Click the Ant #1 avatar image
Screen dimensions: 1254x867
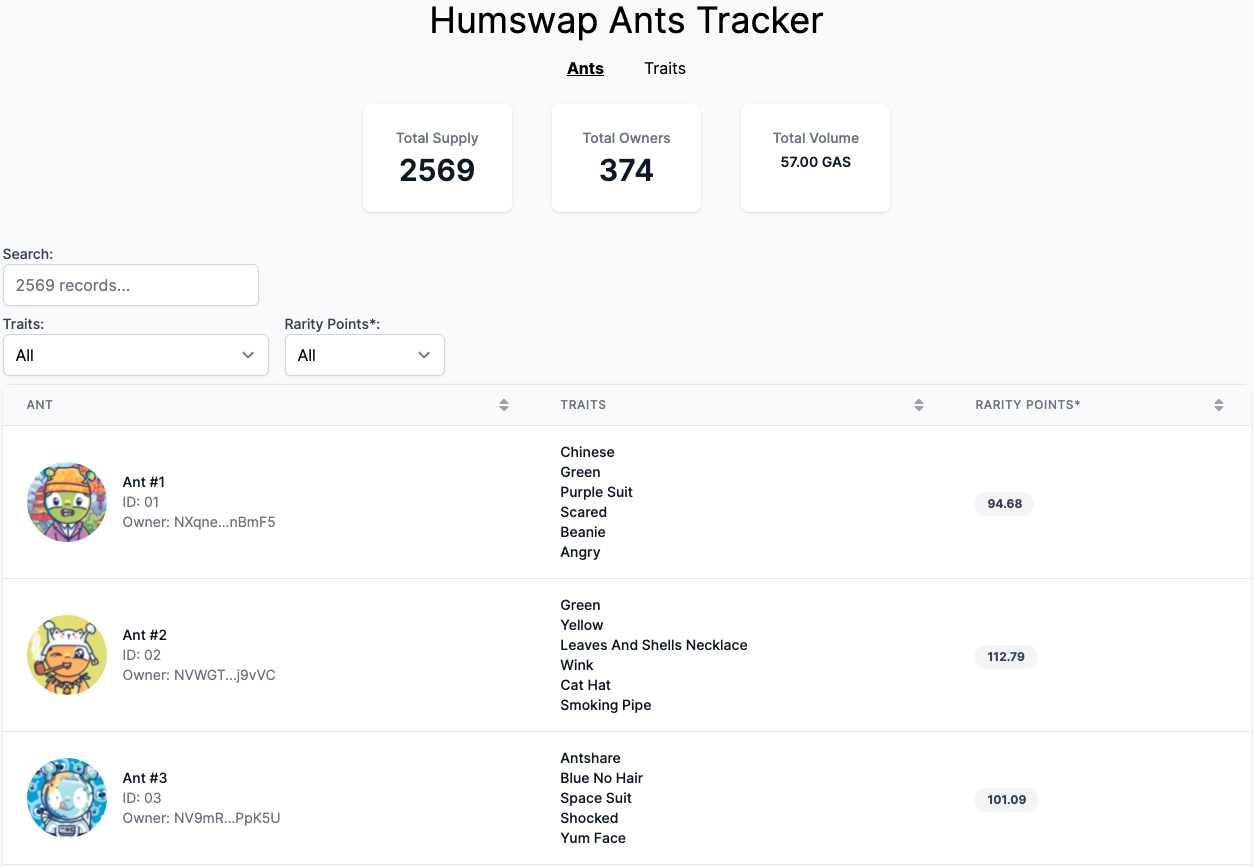tap(67, 502)
